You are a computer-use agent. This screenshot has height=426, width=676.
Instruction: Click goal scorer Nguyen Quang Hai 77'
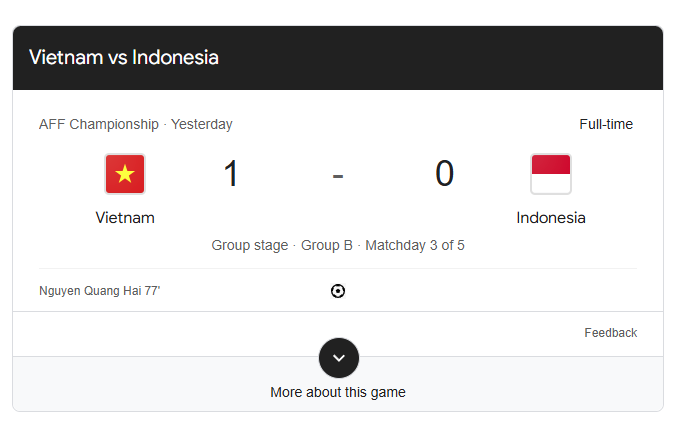pyautogui.click(x=99, y=291)
